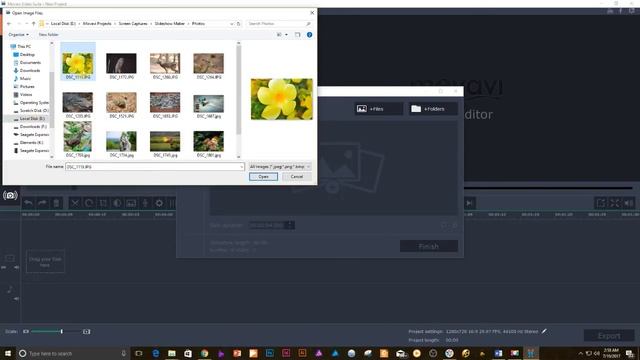Open the address bar history dropdown

pyautogui.click(x=232, y=24)
